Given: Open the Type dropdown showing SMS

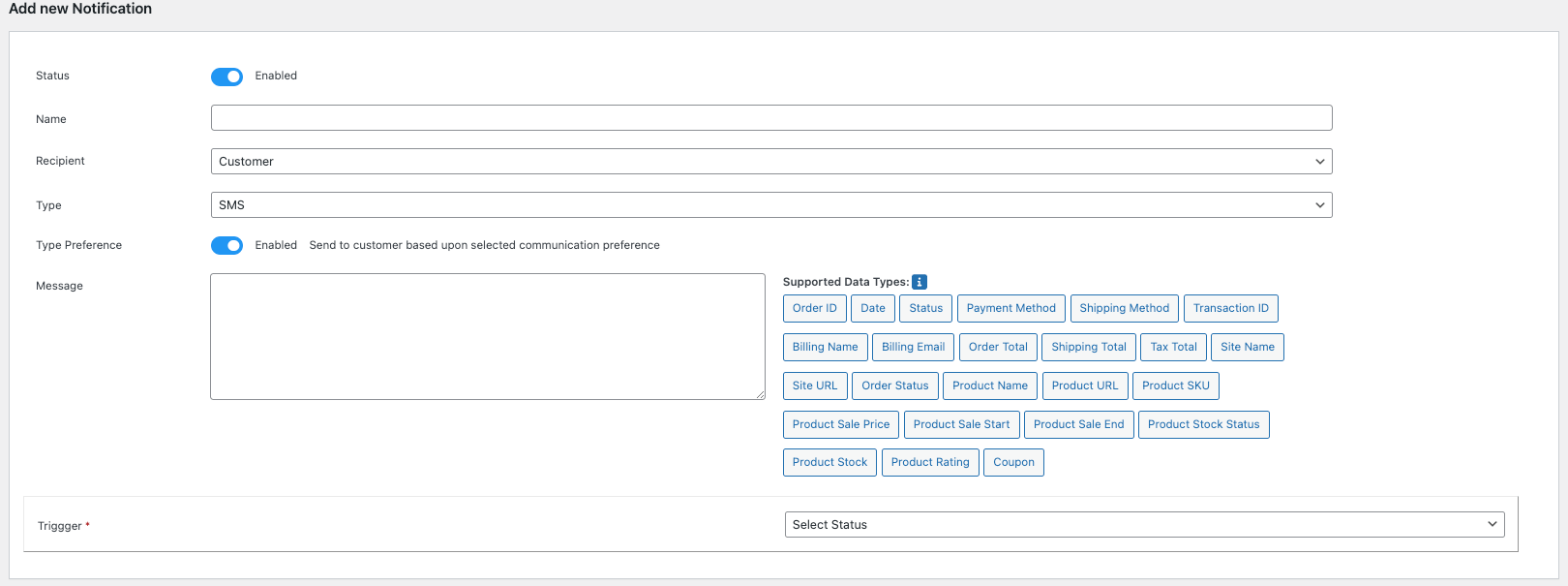Looking at the screenshot, I should 771,204.
